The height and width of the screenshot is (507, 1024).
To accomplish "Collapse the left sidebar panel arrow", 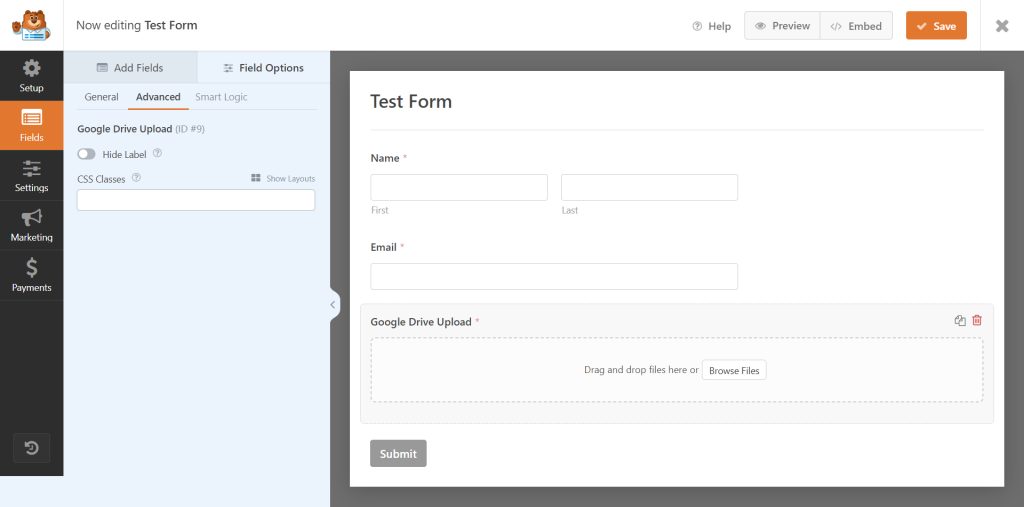I will coord(332,304).
